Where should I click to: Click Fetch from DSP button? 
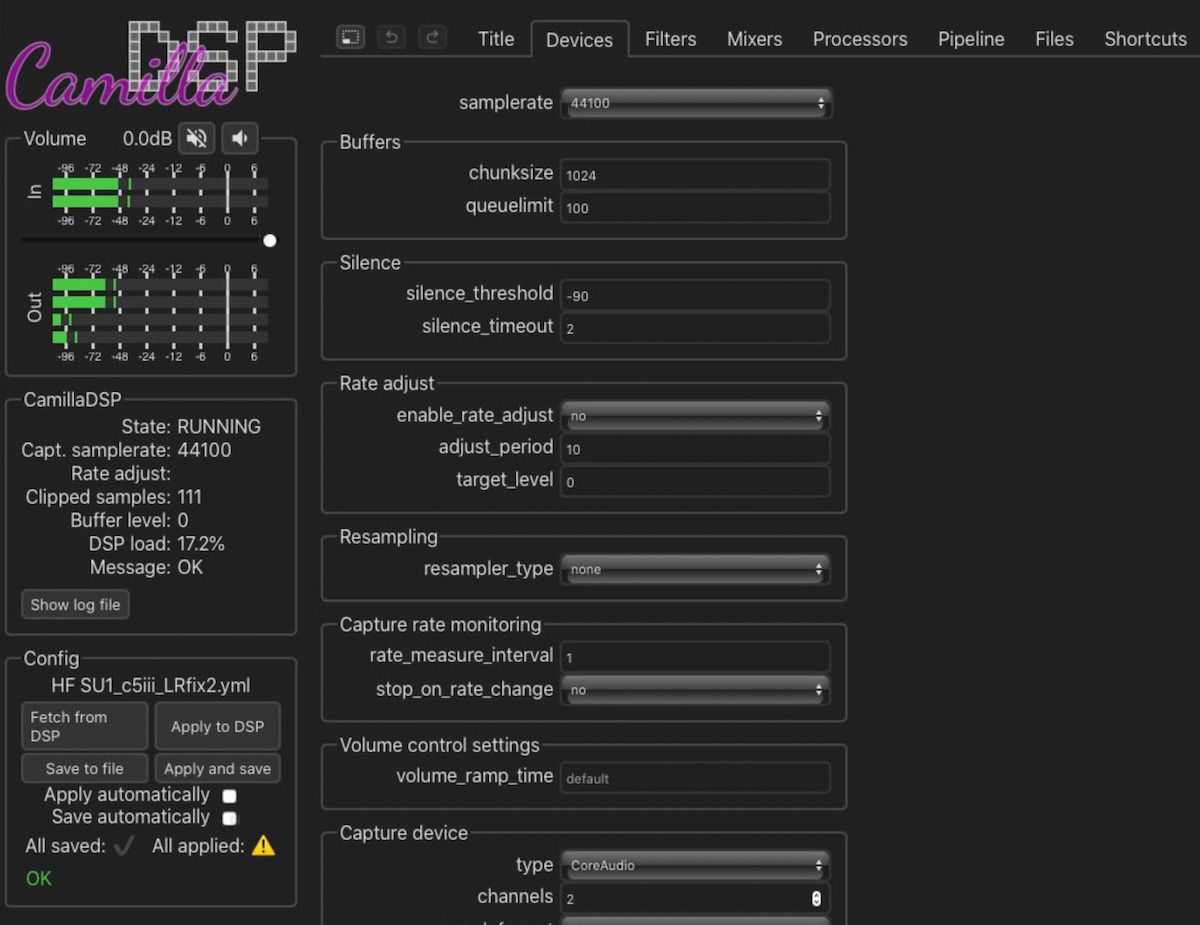click(x=84, y=726)
